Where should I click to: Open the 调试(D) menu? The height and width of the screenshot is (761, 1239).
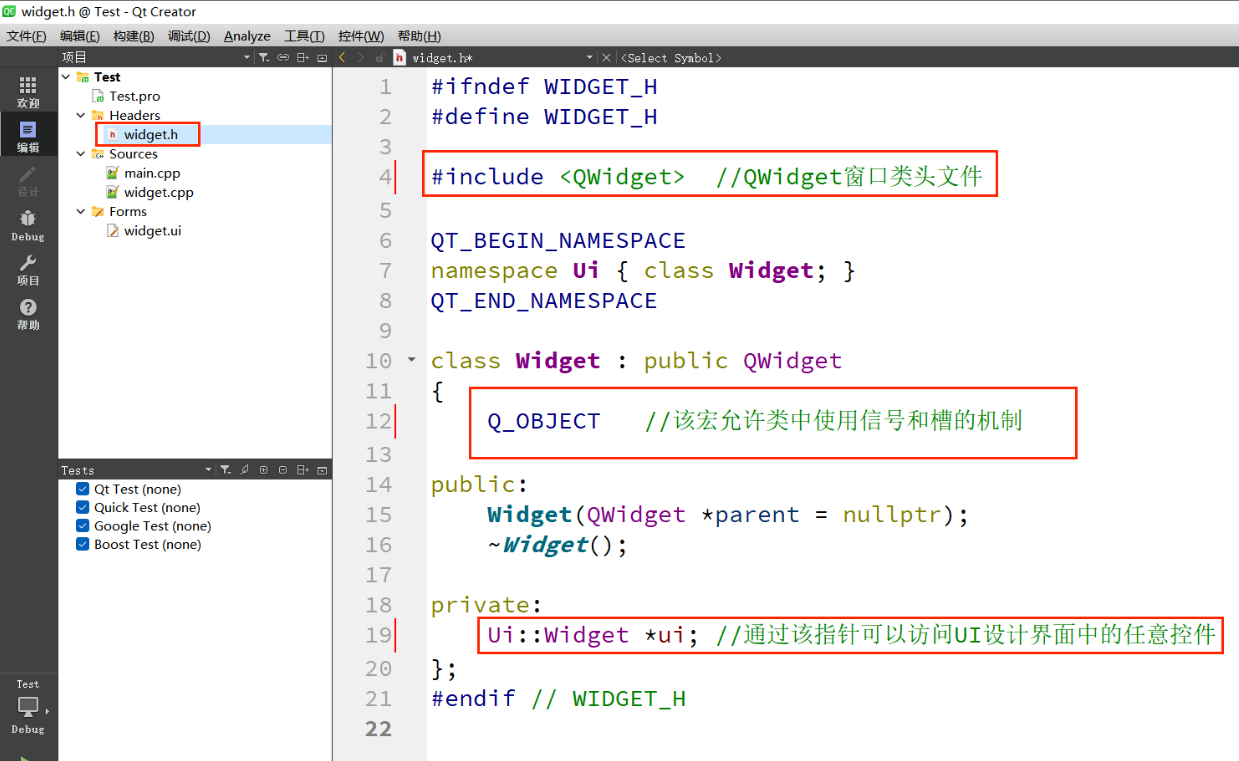tap(189, 36)
